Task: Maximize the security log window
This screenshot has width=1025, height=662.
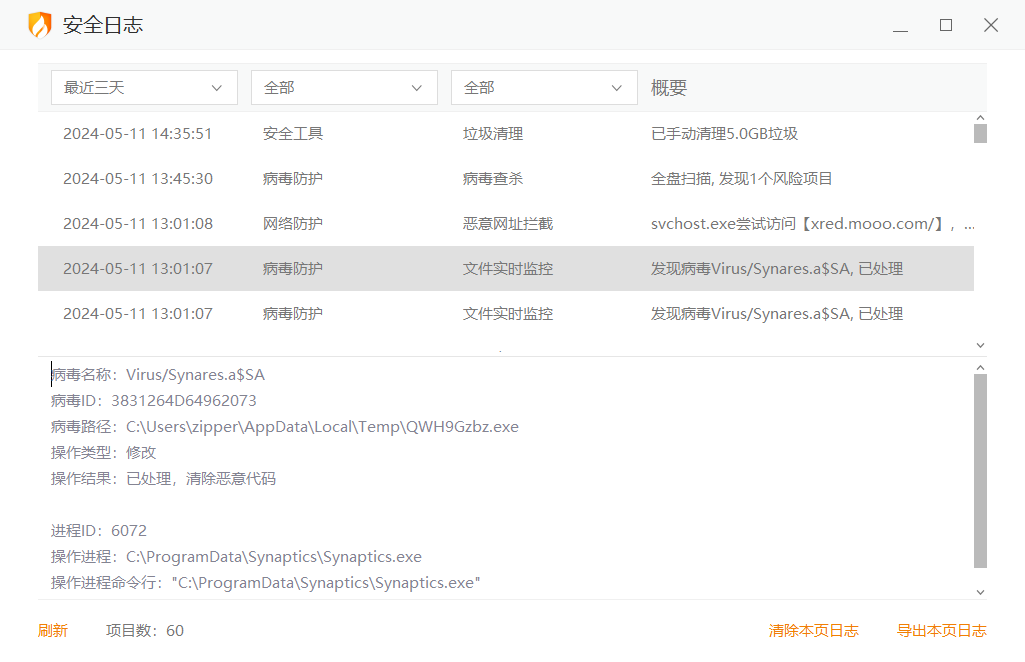Action: [x=946, y=26]
